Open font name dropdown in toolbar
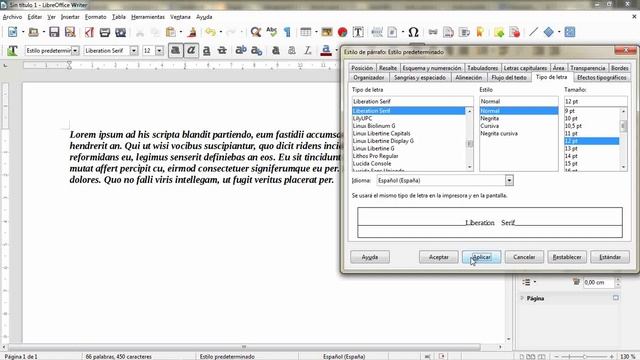Viewport: 640px width, 360px height. 134,51
